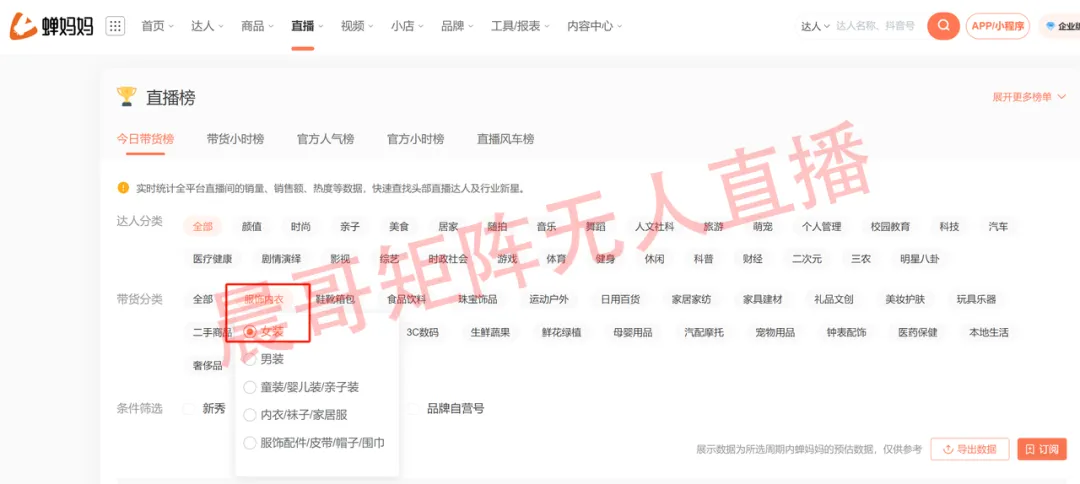Open the grid apps menu icon
Viewport: 1080px width, 484px height.
115,26
